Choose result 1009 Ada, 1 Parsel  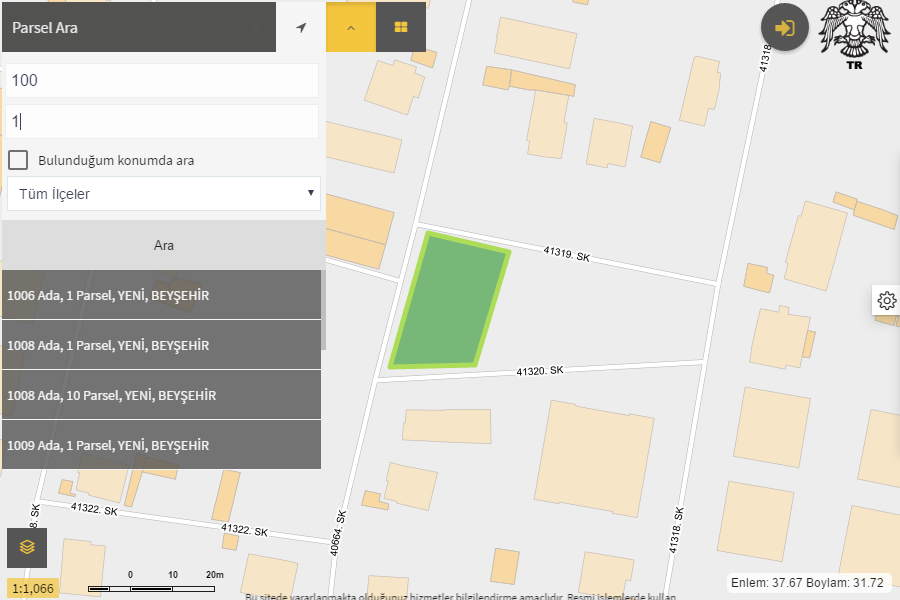pyautogui.click(x=162, y=445)
